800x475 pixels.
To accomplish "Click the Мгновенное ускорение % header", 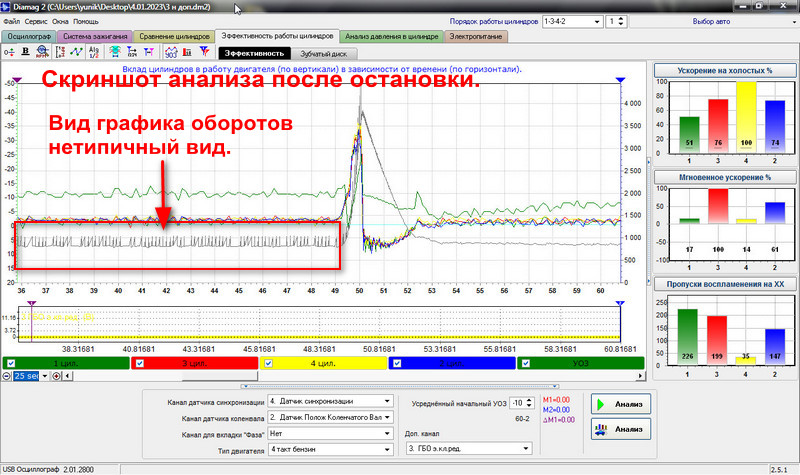I will 724,178.
